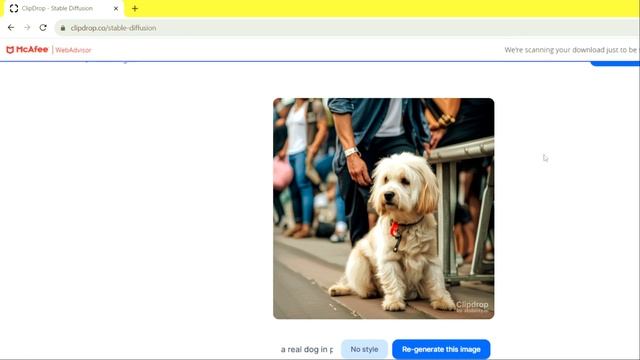Close the ClipDrop - Stable Diffusion tab
The width and height of the screenshot is (640, 360).
(x=116, y=8)
